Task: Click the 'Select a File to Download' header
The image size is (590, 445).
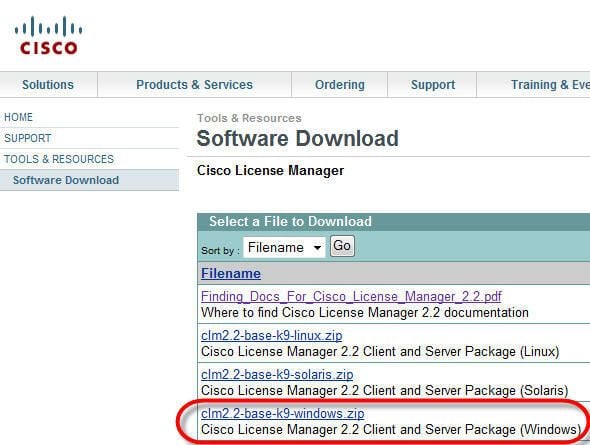Action: point(290,221)
